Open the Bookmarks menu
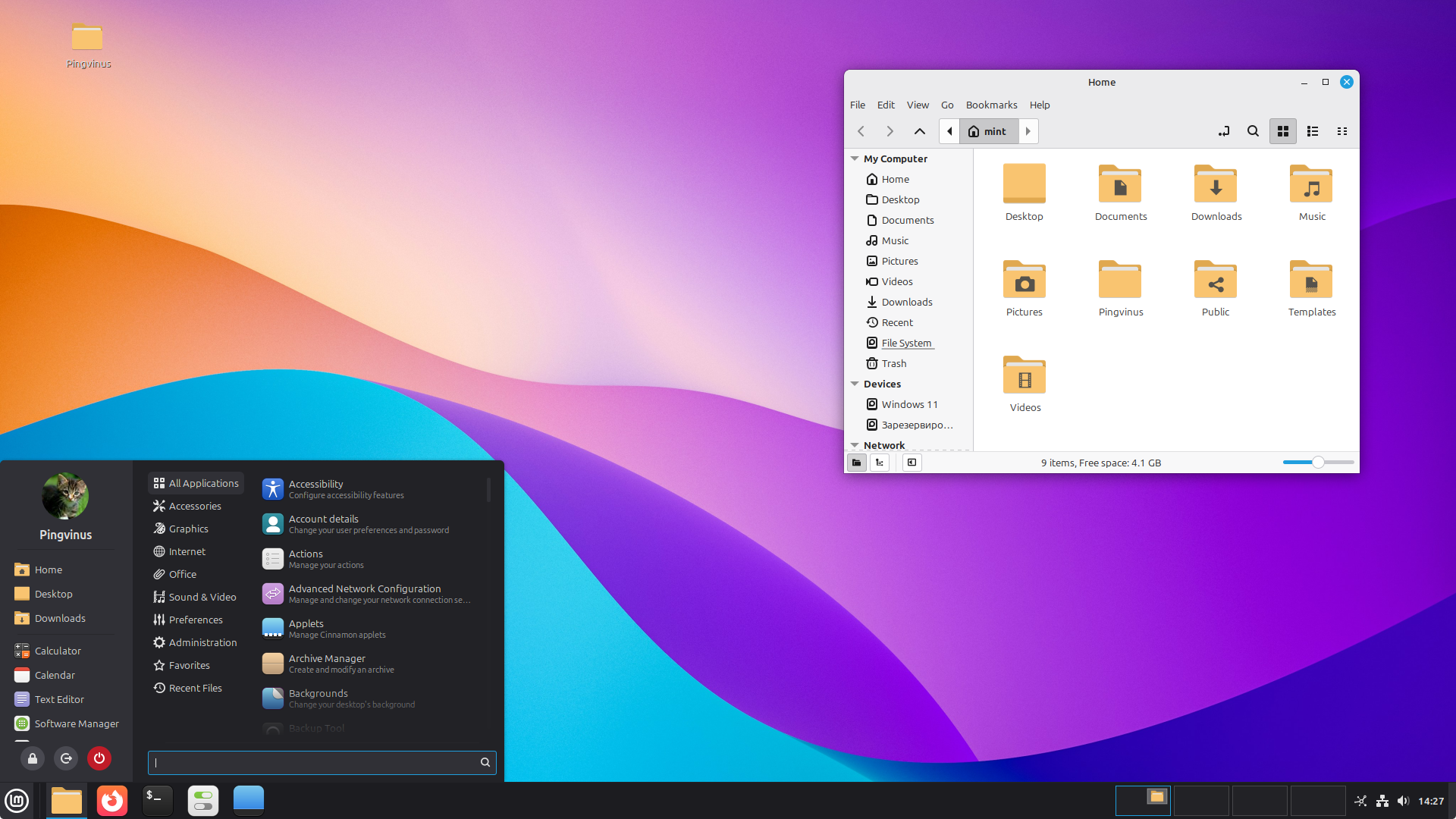Screen dimensions: 1456x819 click(x=990, y=105)
